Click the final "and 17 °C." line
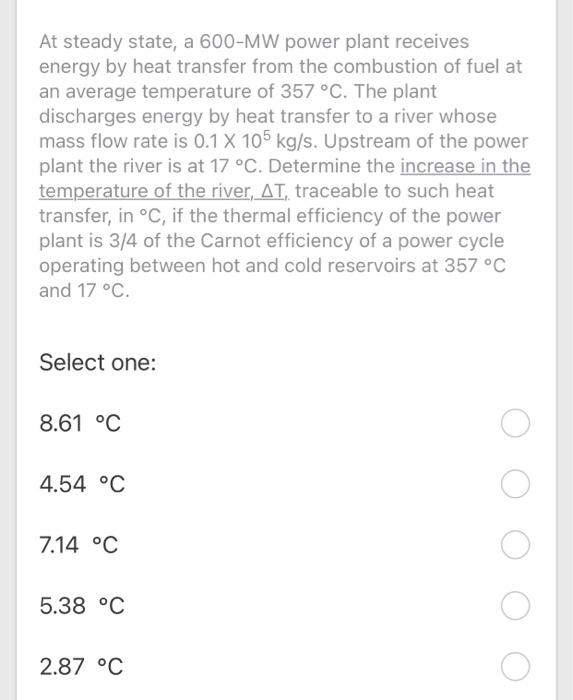The width and height of the screenshot is (573, 700). pos(84,291)
